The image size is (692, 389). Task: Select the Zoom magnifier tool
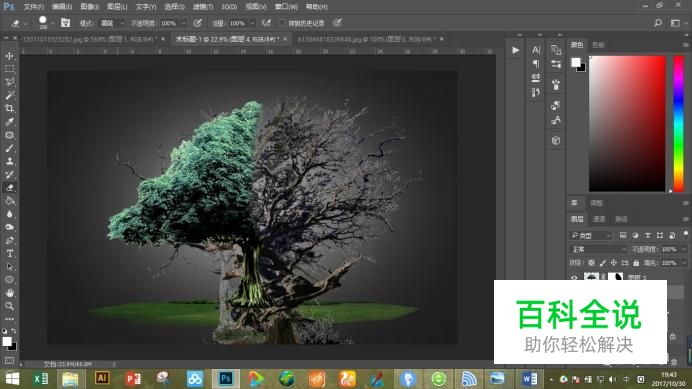(x=9, y=306)
